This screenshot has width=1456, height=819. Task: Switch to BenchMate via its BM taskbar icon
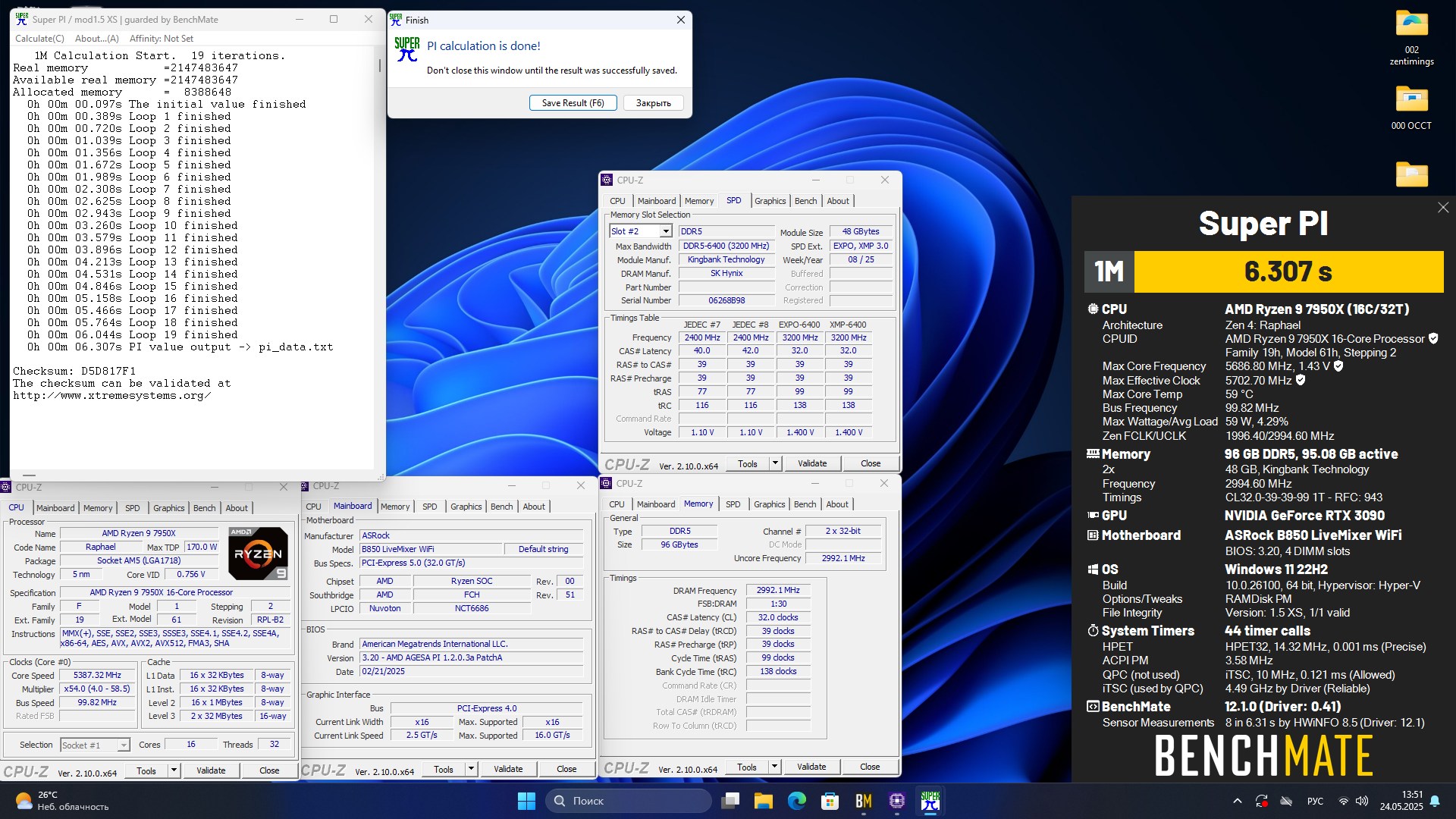[864, 801]
